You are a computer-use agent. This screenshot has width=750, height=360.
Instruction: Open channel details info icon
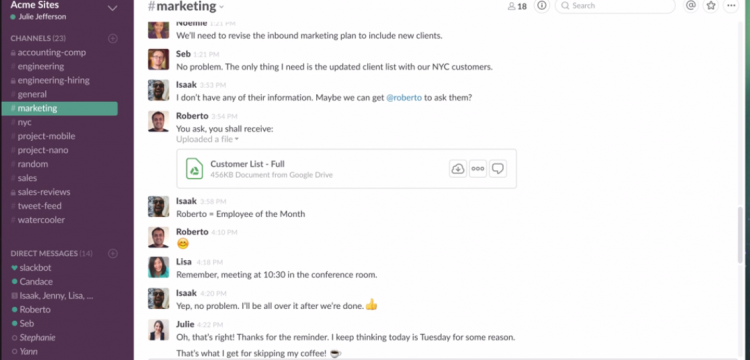[542, 6]
